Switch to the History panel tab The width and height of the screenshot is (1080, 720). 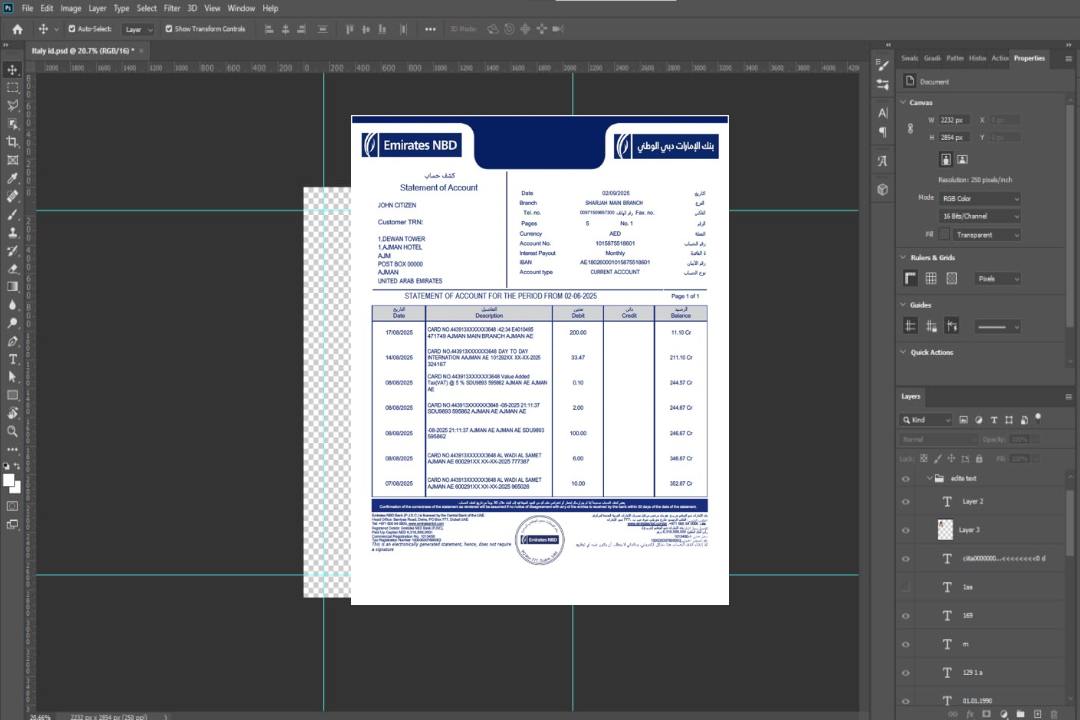(x=977, y=59)
